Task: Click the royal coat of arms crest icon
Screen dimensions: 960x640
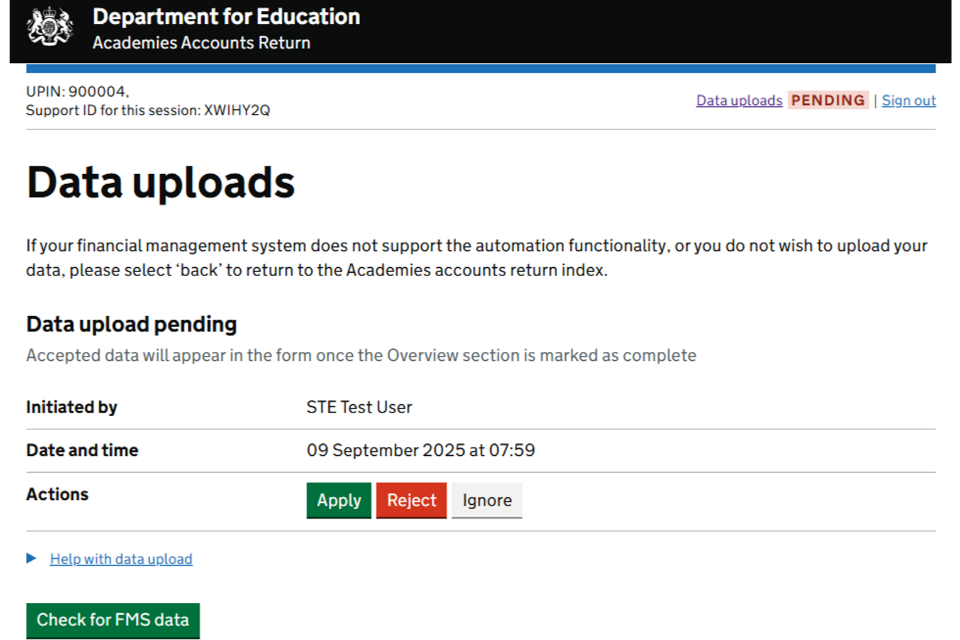Action: 50,27
